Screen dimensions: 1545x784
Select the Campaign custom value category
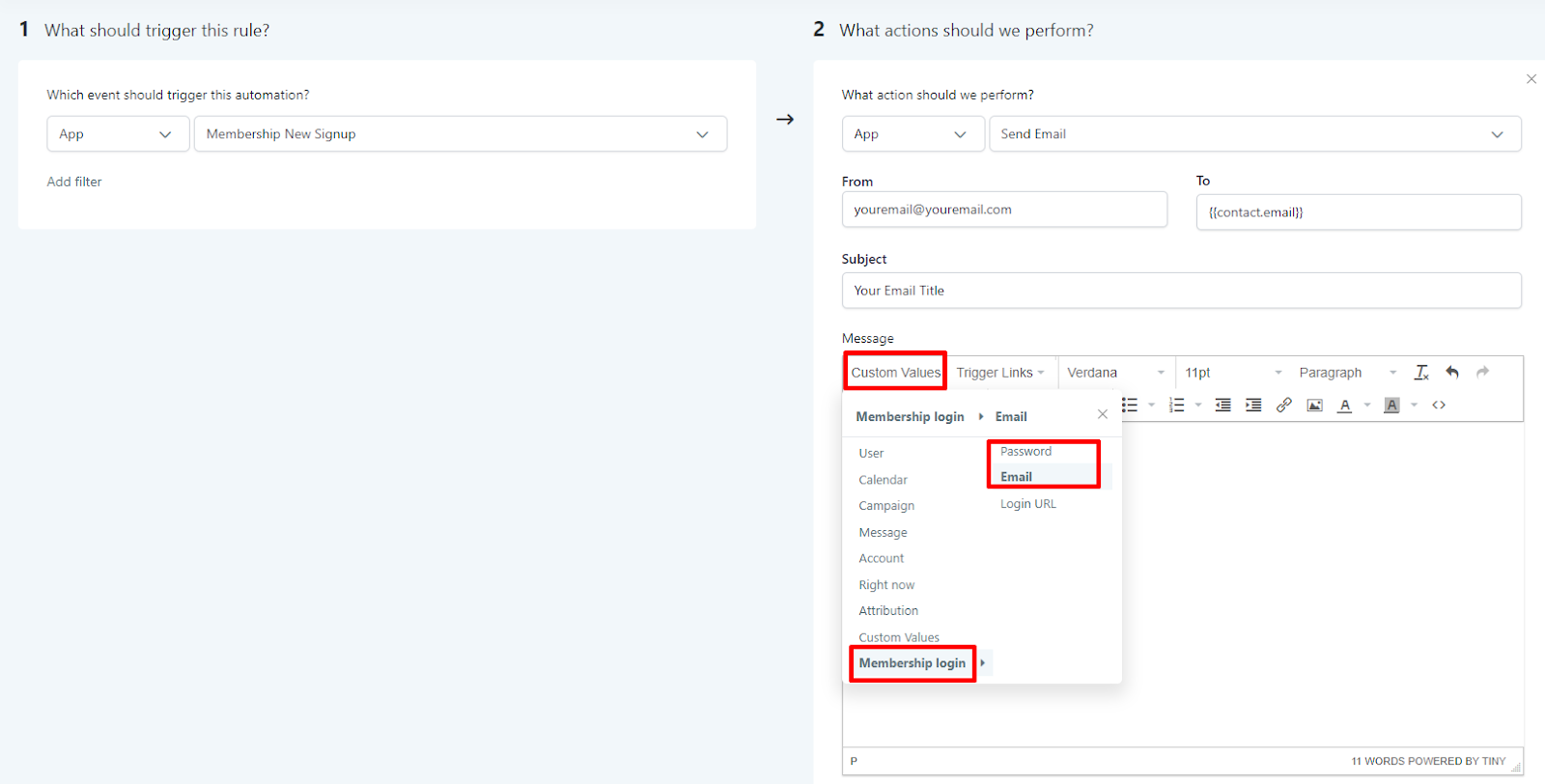point(885,506)
